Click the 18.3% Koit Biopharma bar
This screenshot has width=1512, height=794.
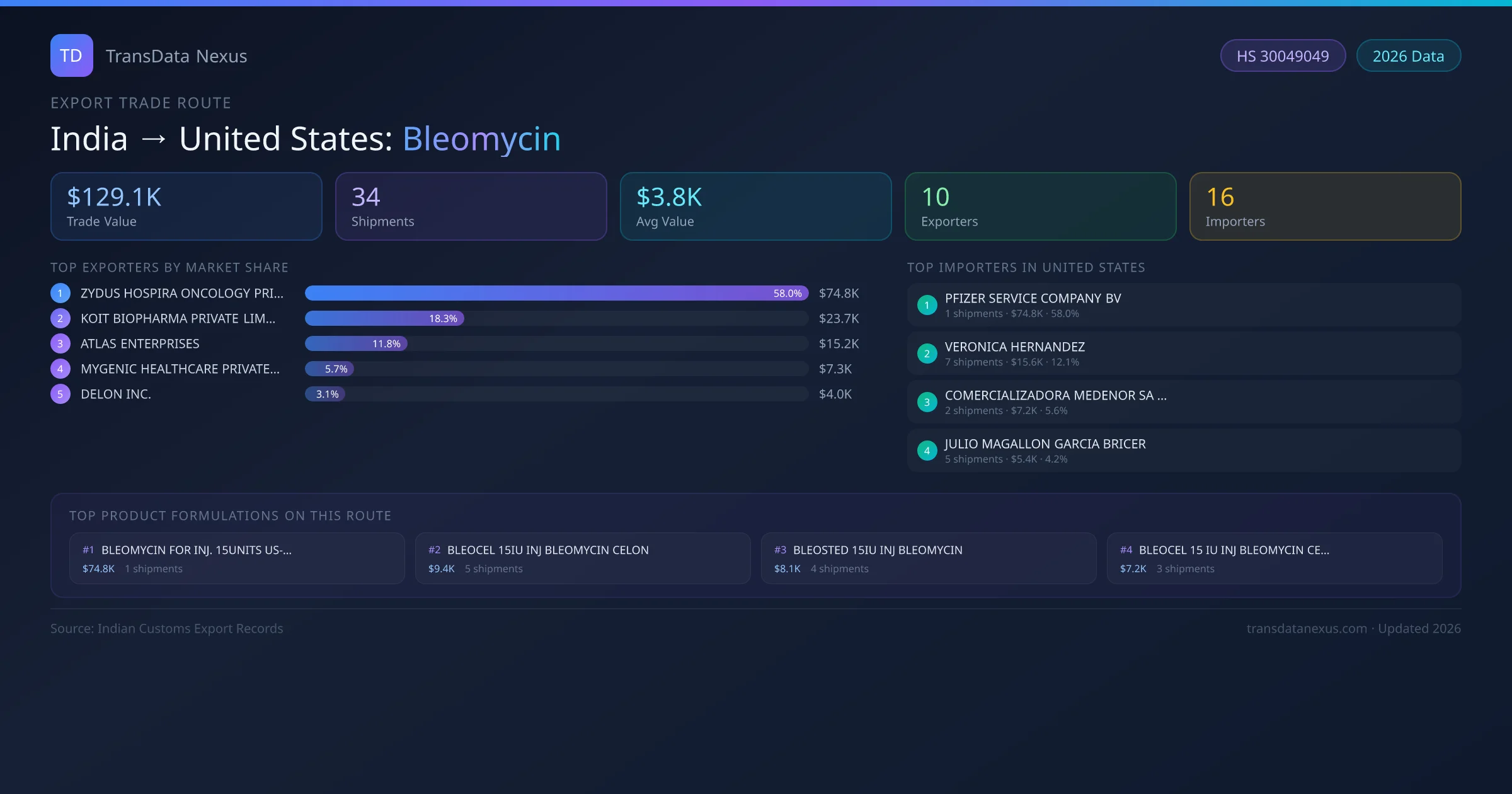point(384,318)
